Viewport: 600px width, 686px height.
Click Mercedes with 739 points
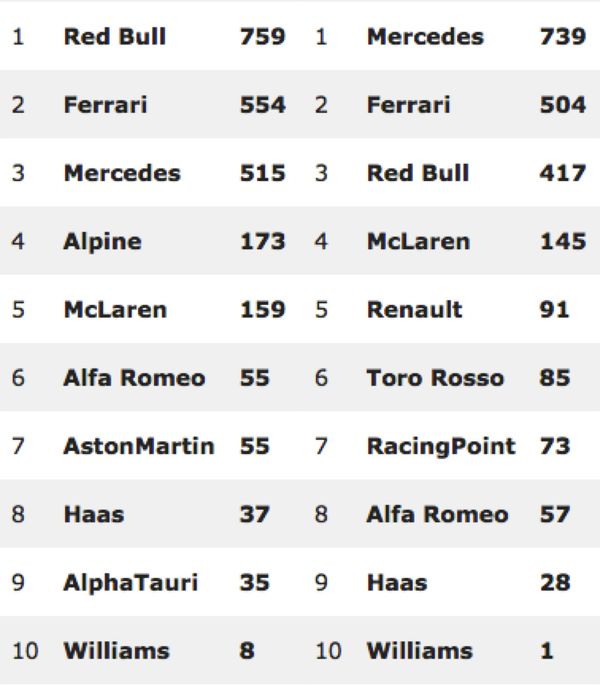[425, 37]
